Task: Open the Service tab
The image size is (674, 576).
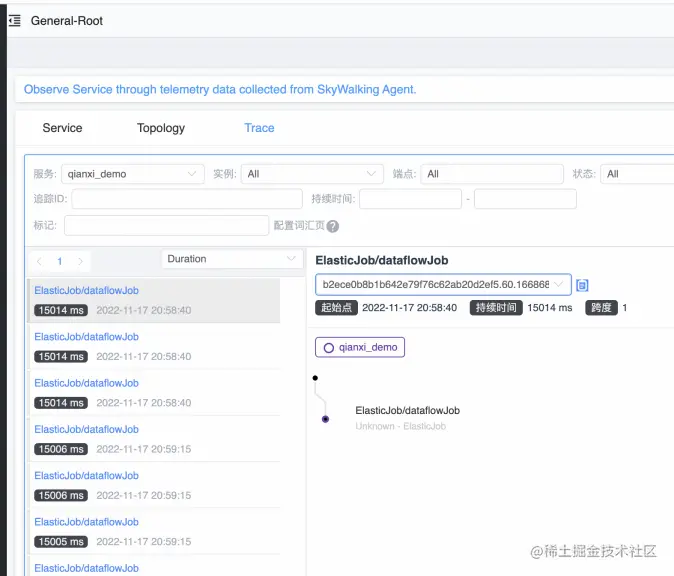Action: click(62, 128)
